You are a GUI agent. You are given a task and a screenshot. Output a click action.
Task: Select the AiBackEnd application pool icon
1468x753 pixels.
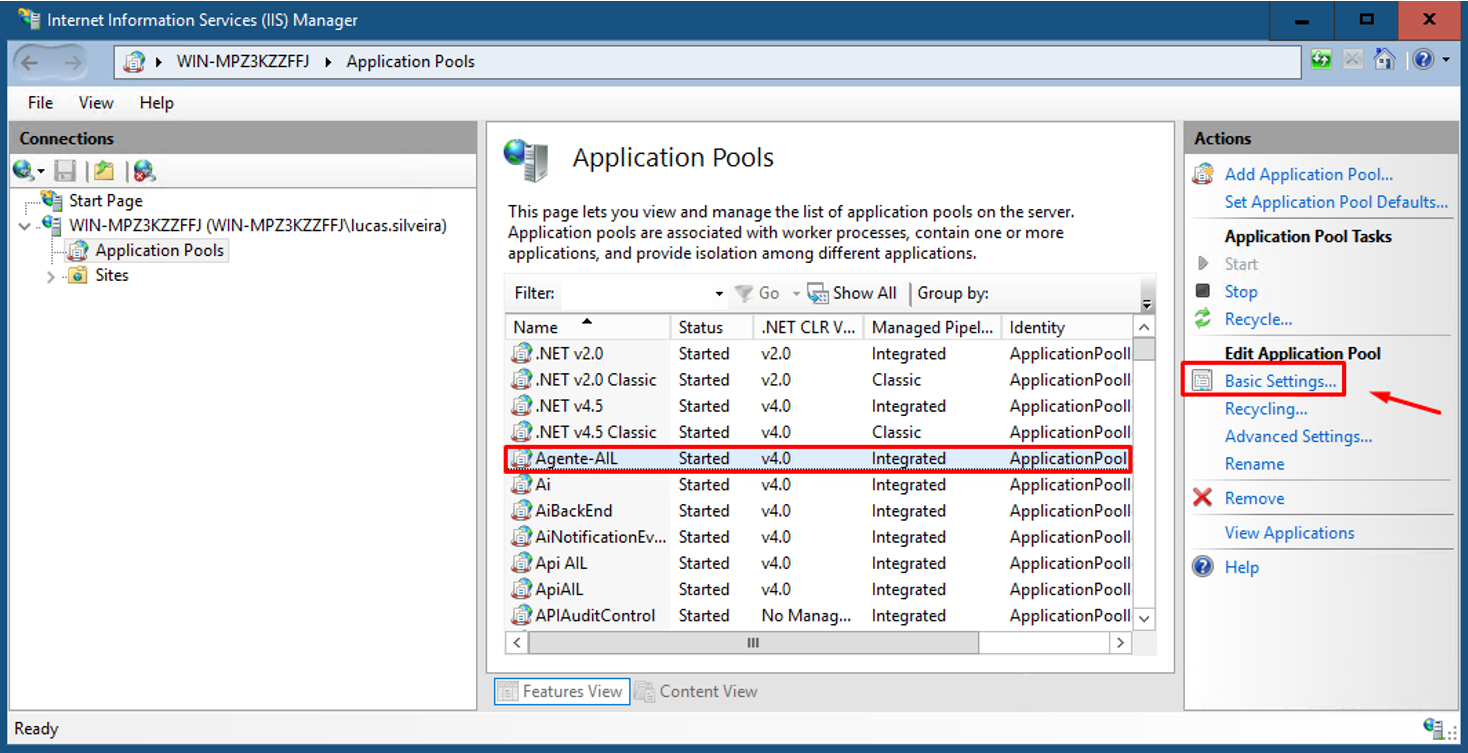(521, 511)
